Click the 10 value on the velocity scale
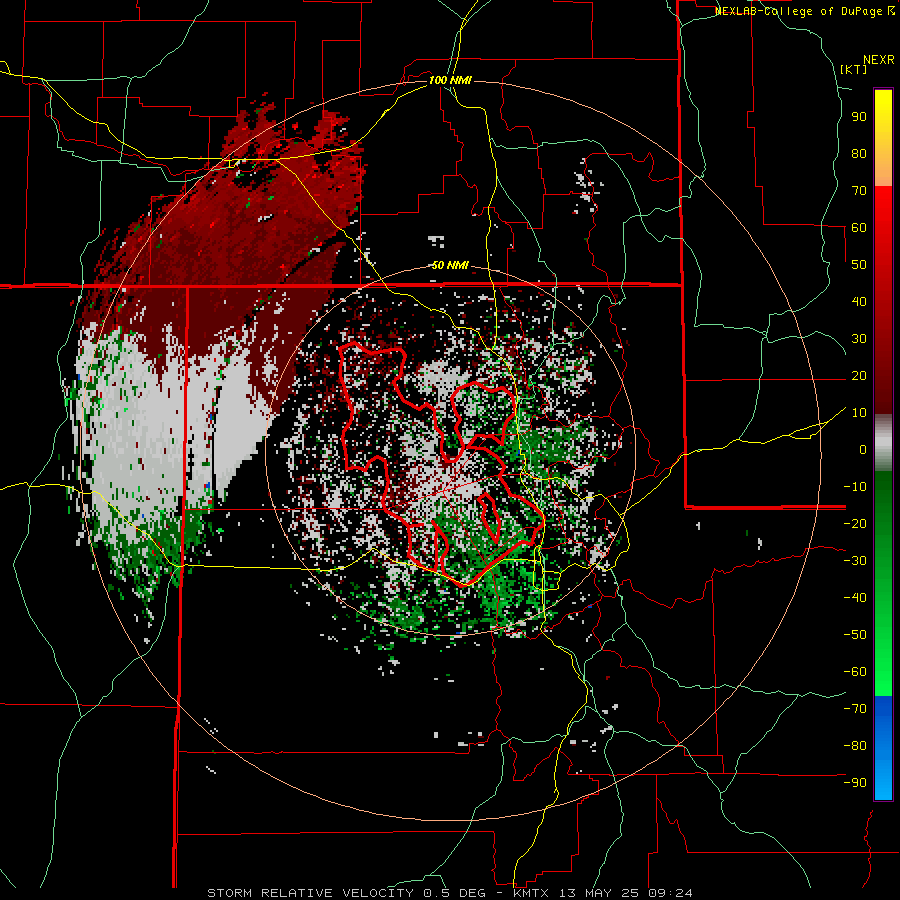Viewport: 900px width, 900px height. coord(859,413)
